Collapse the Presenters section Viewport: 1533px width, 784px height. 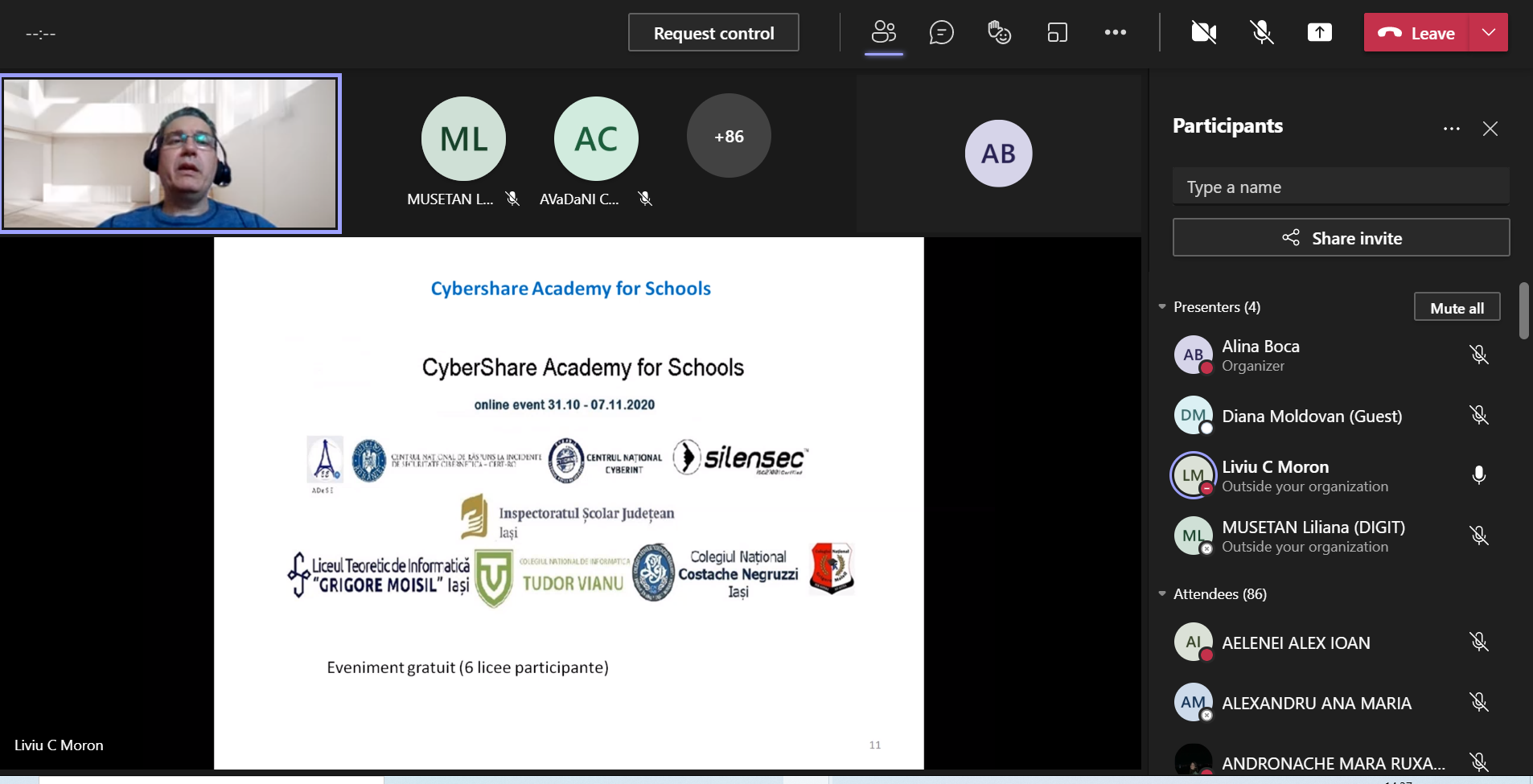point(1162,307)
